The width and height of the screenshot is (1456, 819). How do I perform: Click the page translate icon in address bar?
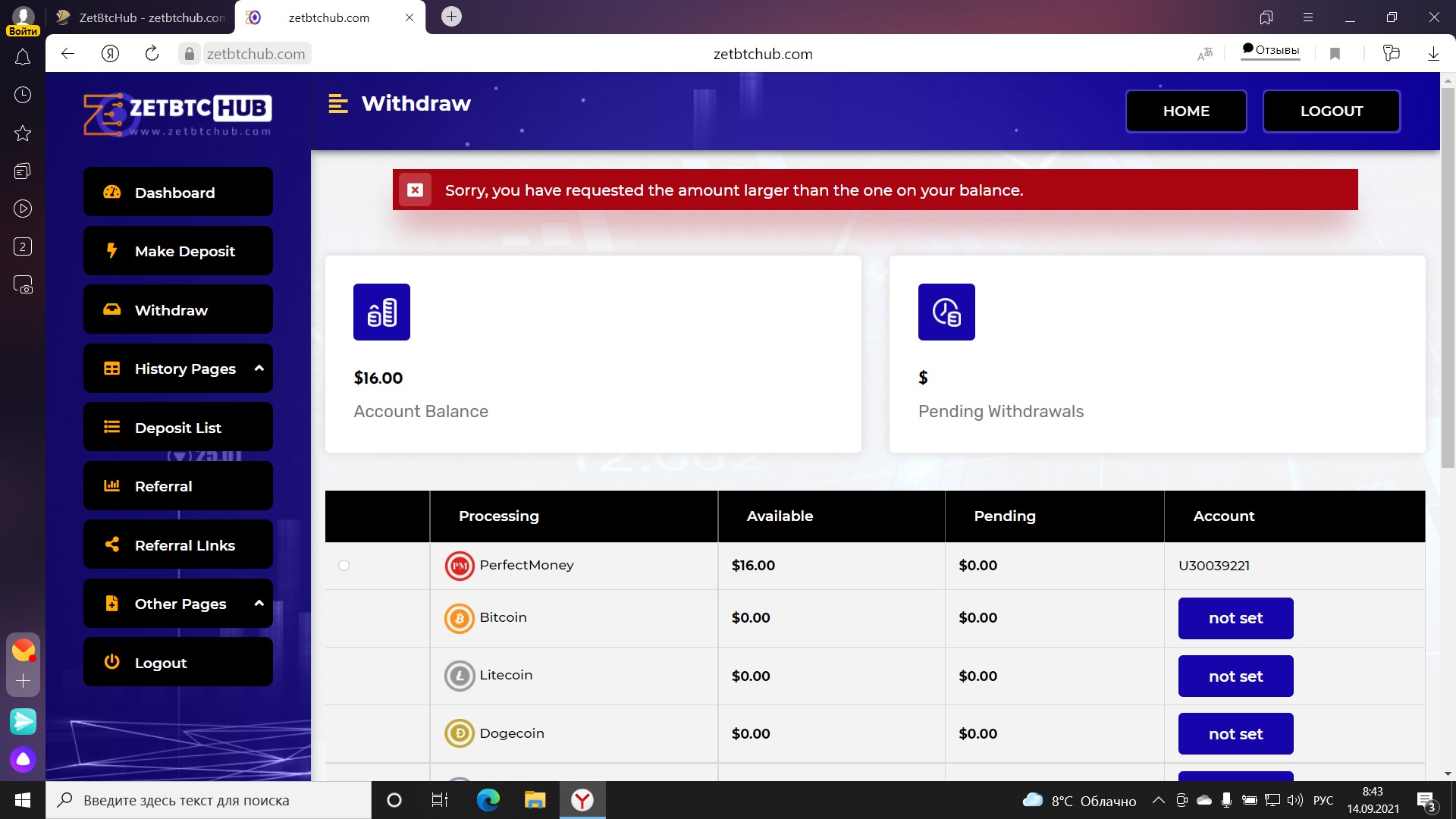[x=1204, y=53]
